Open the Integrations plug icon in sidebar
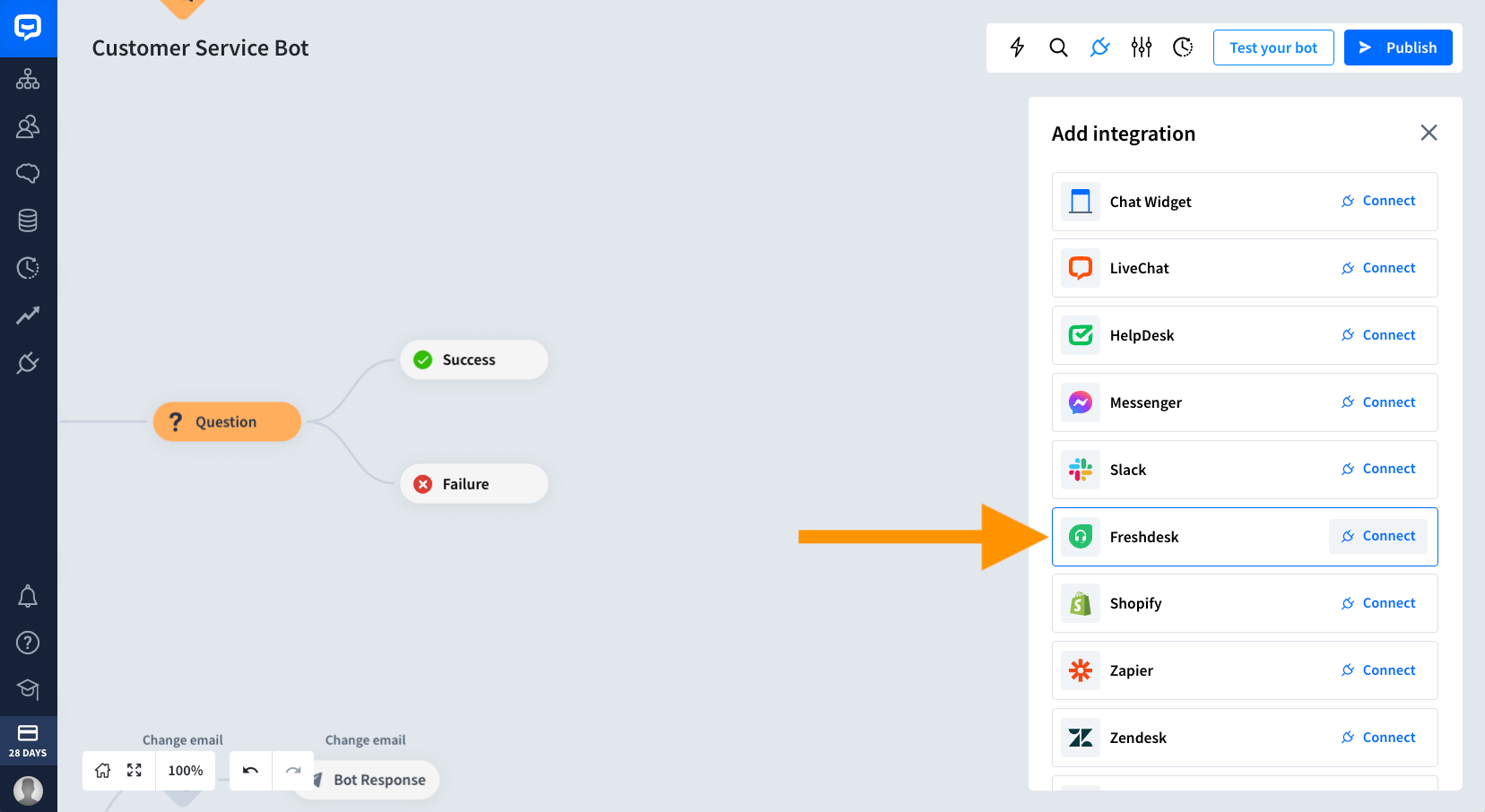This screenshot has height=812, width=1485. 28,362
